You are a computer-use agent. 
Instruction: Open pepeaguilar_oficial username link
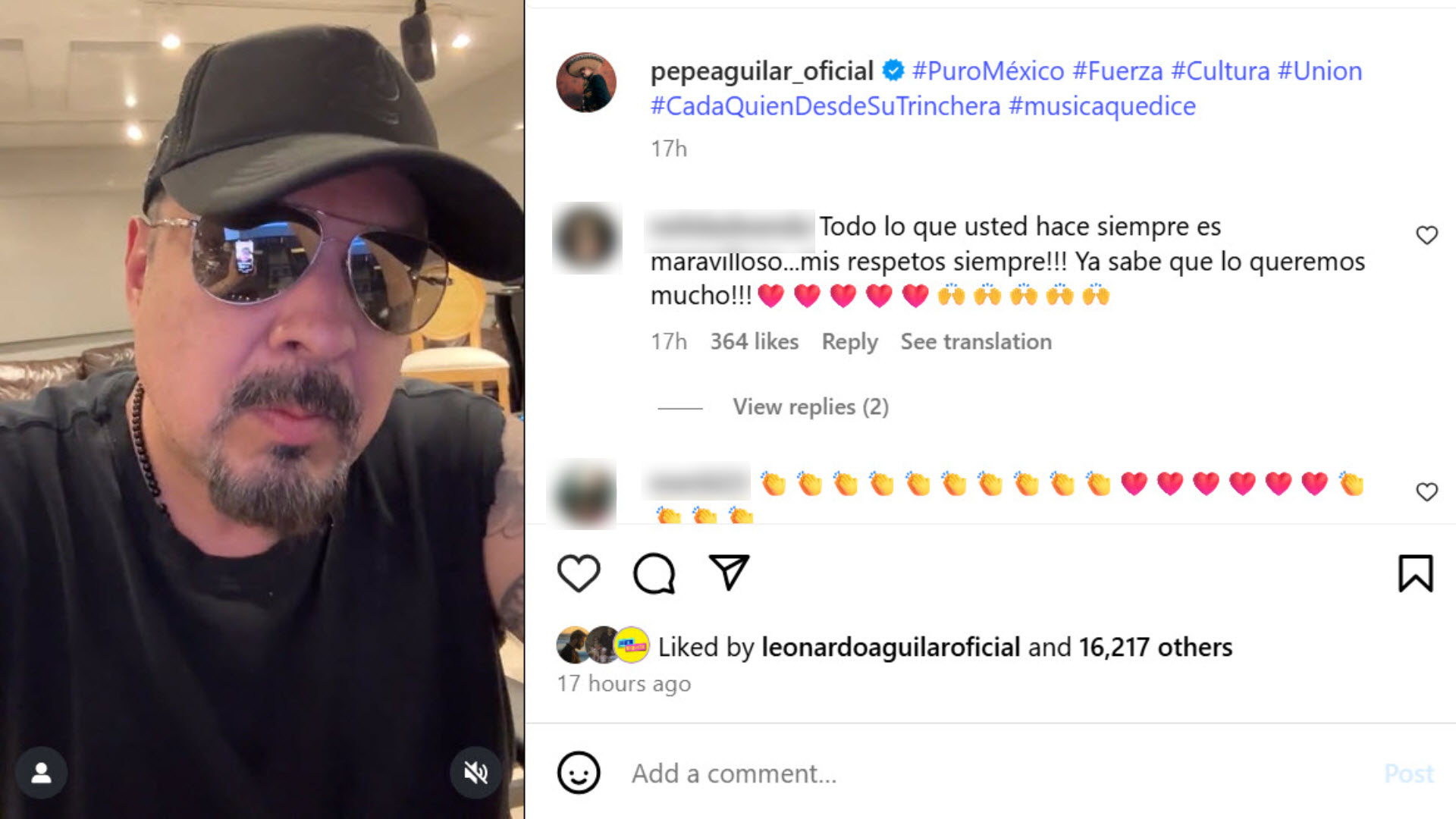pos(761,71)
